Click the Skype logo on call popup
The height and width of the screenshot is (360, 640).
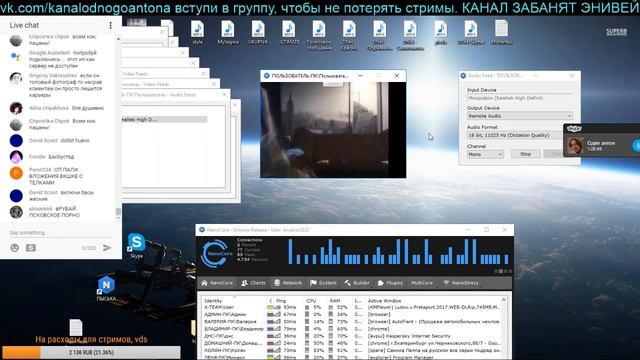click(574, 129)
